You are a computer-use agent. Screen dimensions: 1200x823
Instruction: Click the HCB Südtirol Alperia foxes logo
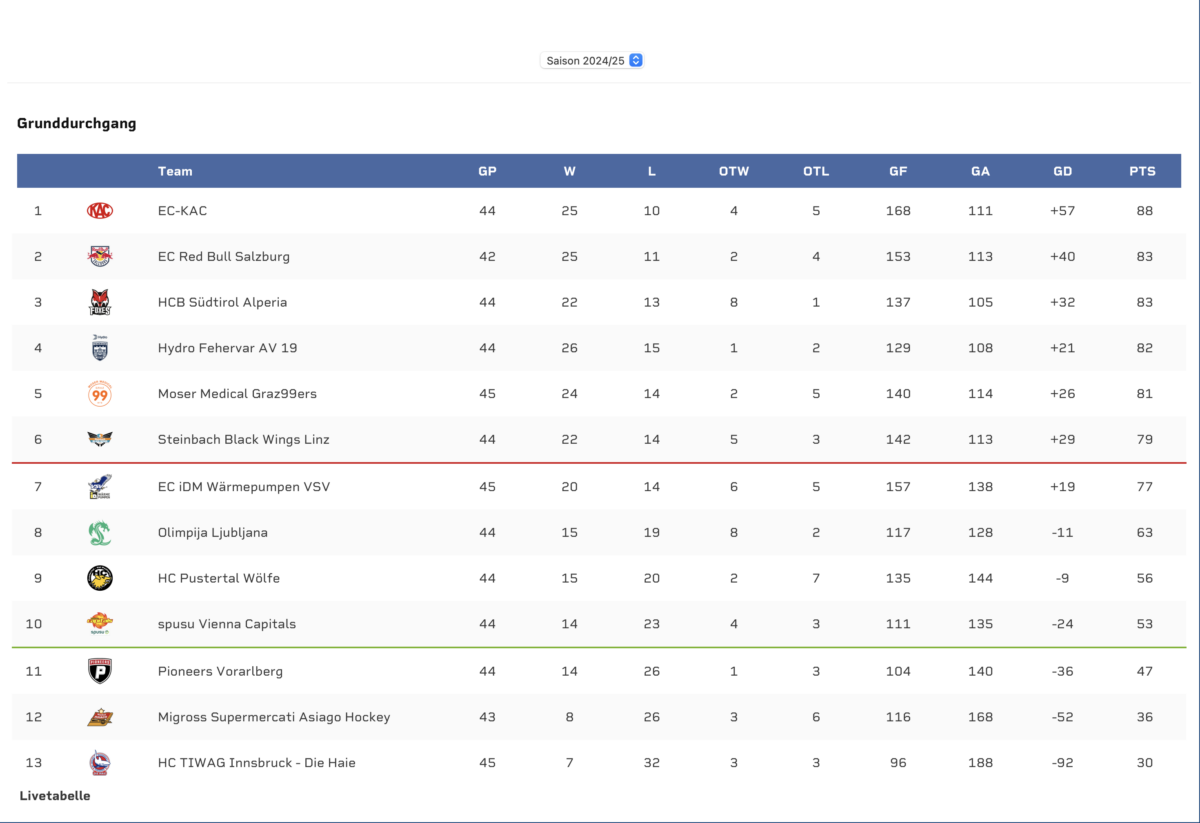100,302
